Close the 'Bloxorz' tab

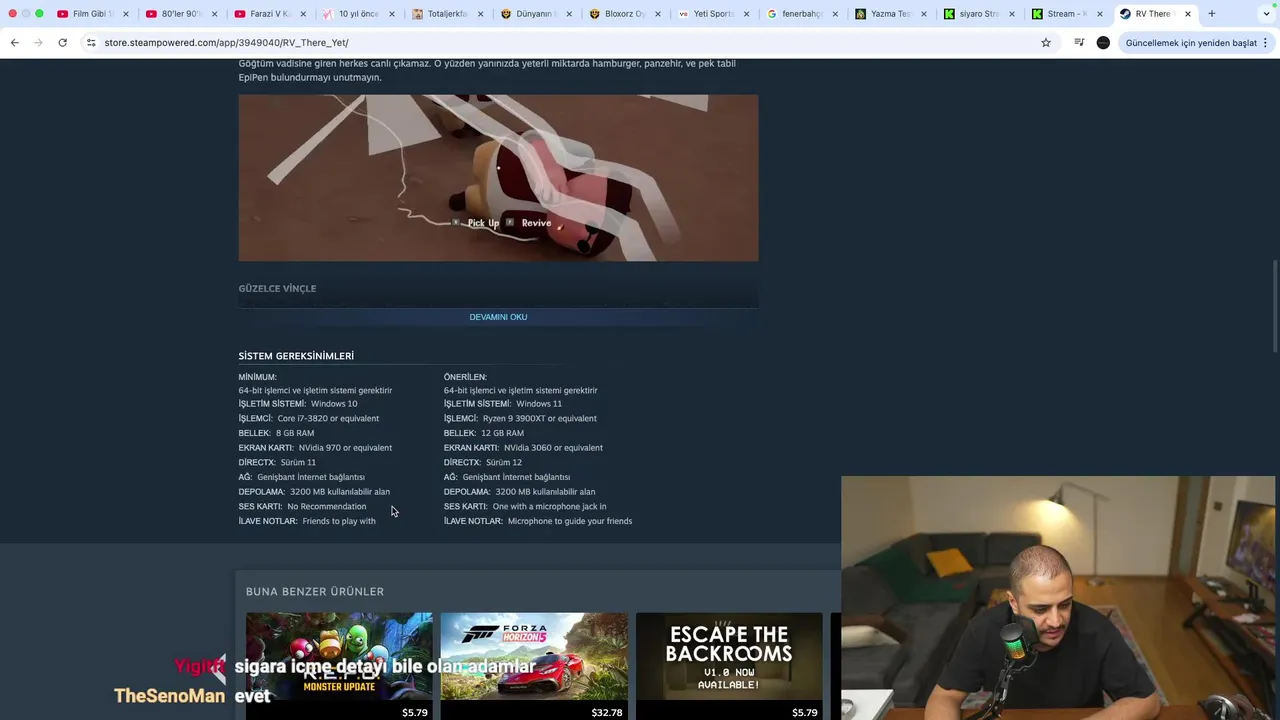(x=657, y=14)
